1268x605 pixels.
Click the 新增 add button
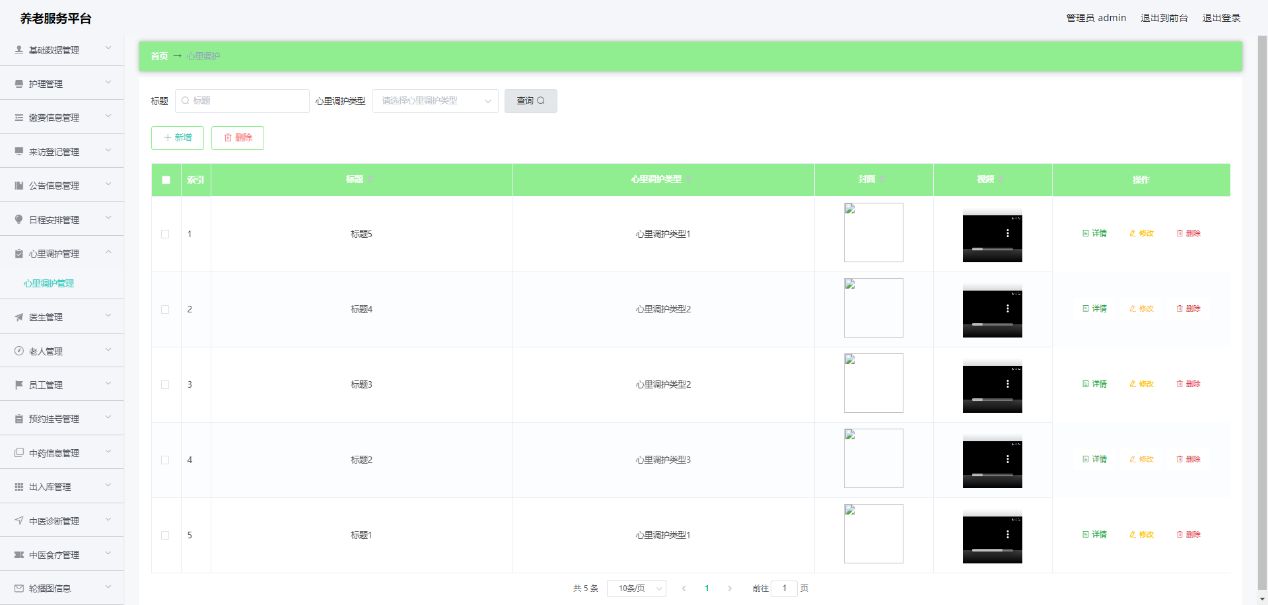(x=178, y=138)
